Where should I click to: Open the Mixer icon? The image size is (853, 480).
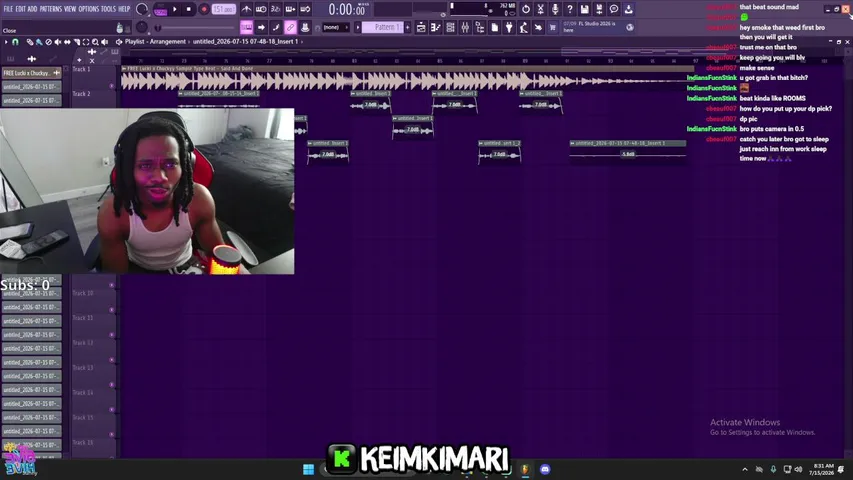point(465,27)
